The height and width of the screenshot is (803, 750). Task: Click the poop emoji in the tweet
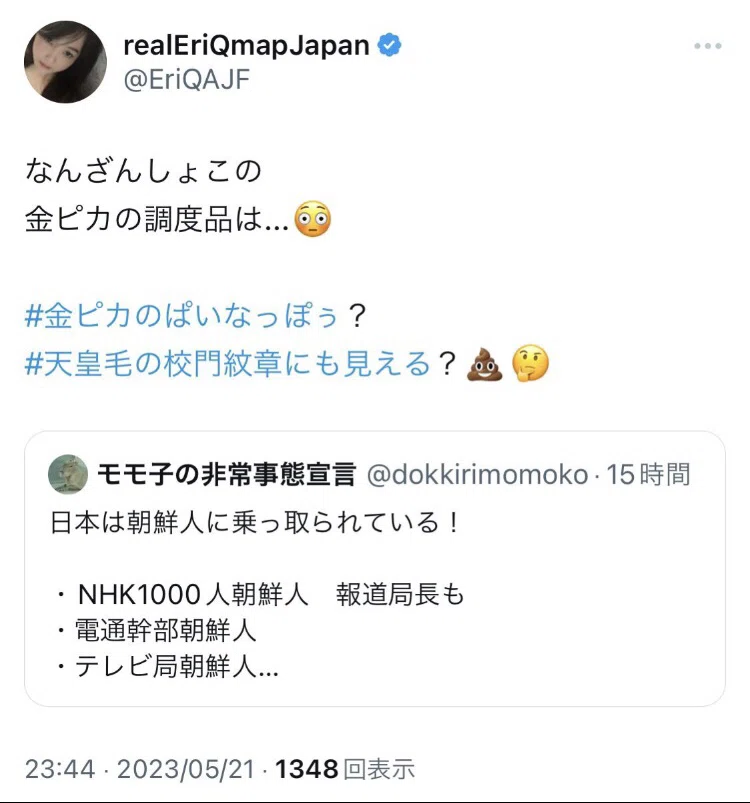pyautogui.click(x=484, y=364)
